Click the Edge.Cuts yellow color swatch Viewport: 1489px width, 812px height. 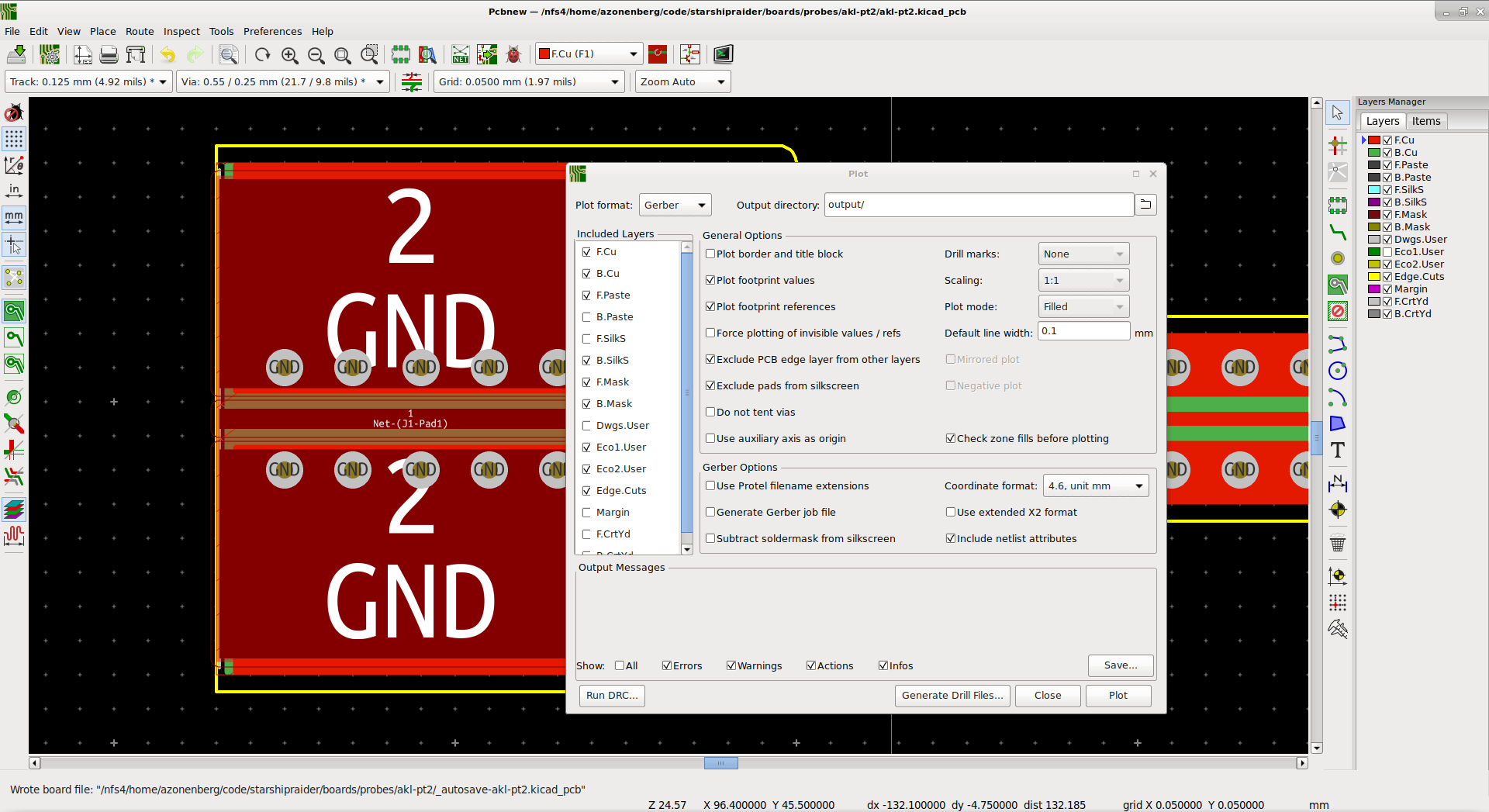(x=1374, y=276)
